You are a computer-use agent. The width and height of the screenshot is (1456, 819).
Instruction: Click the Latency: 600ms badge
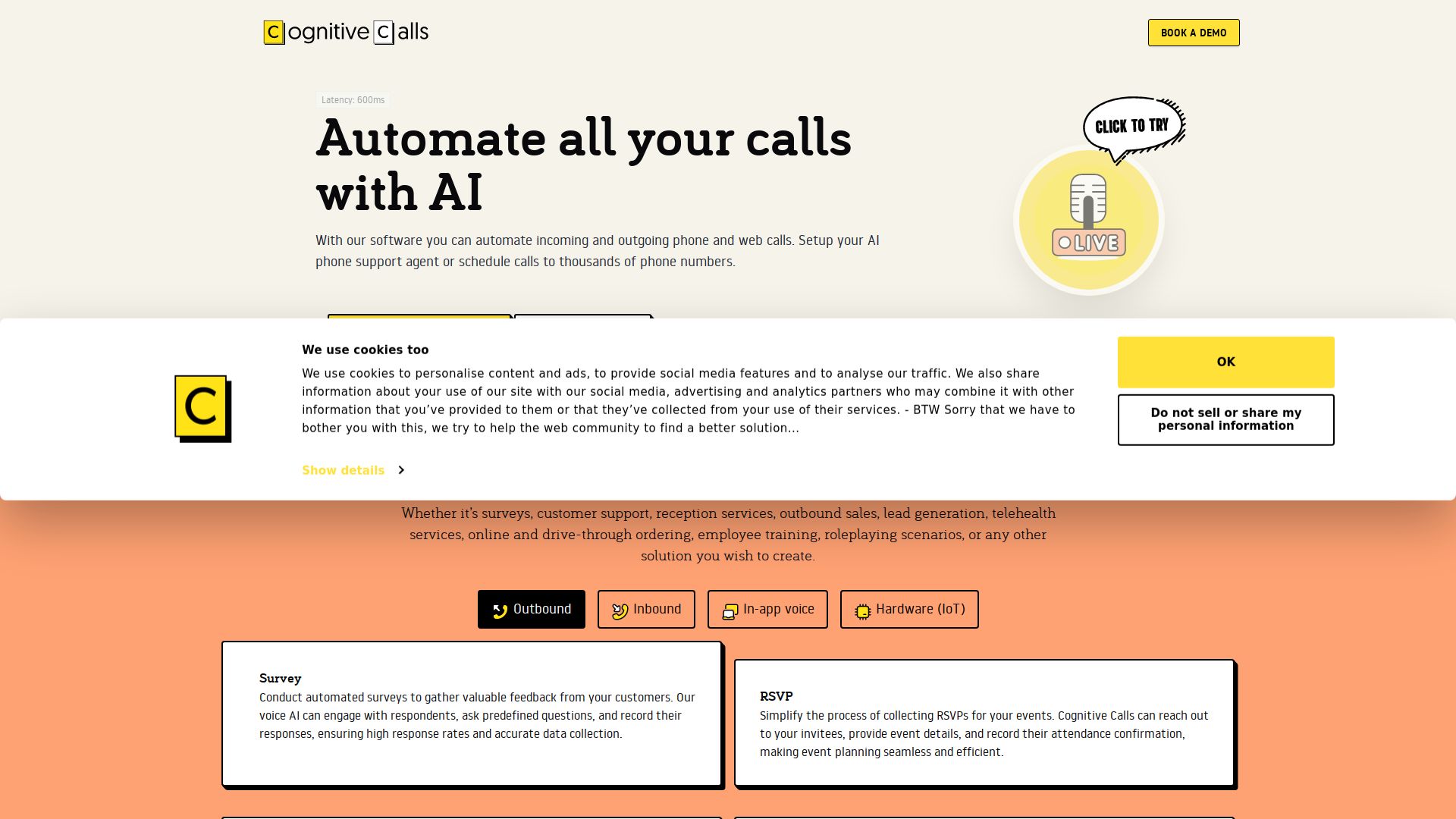point(353,100)
